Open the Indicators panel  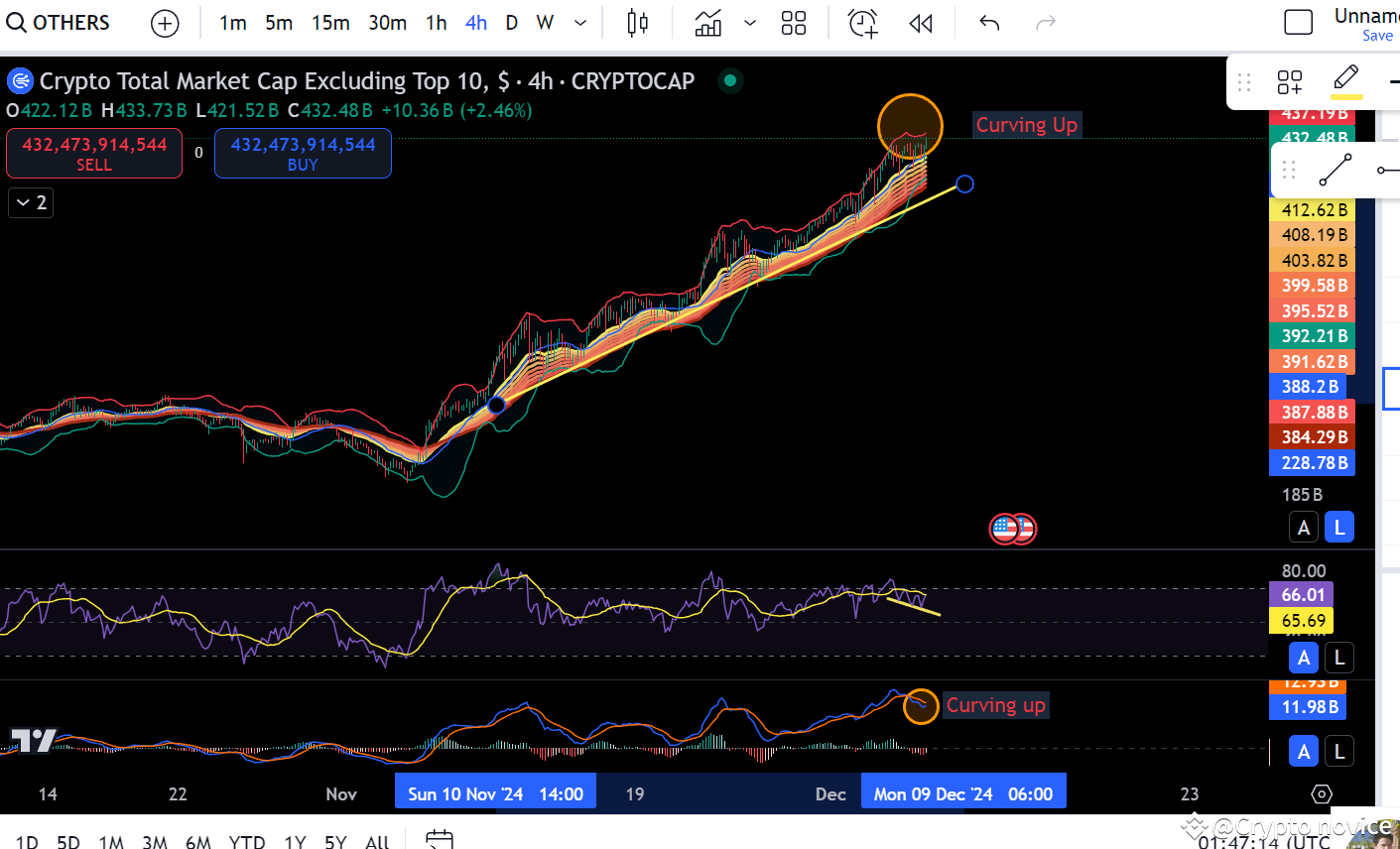pos(708,24)
